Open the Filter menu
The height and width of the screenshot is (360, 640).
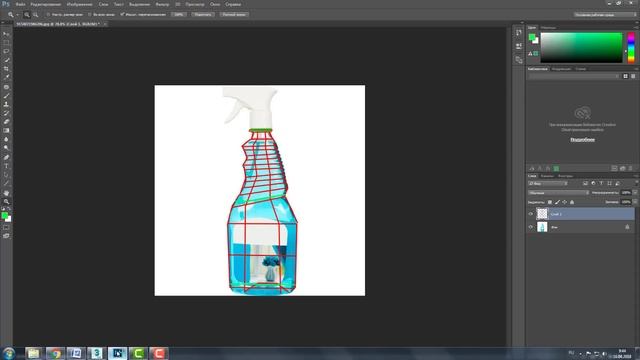[162, 4]
